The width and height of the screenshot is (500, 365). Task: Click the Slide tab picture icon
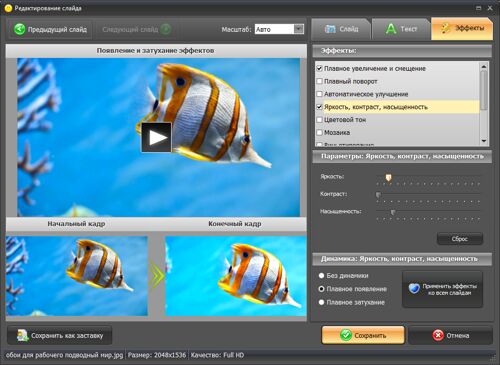coord(330,29)
